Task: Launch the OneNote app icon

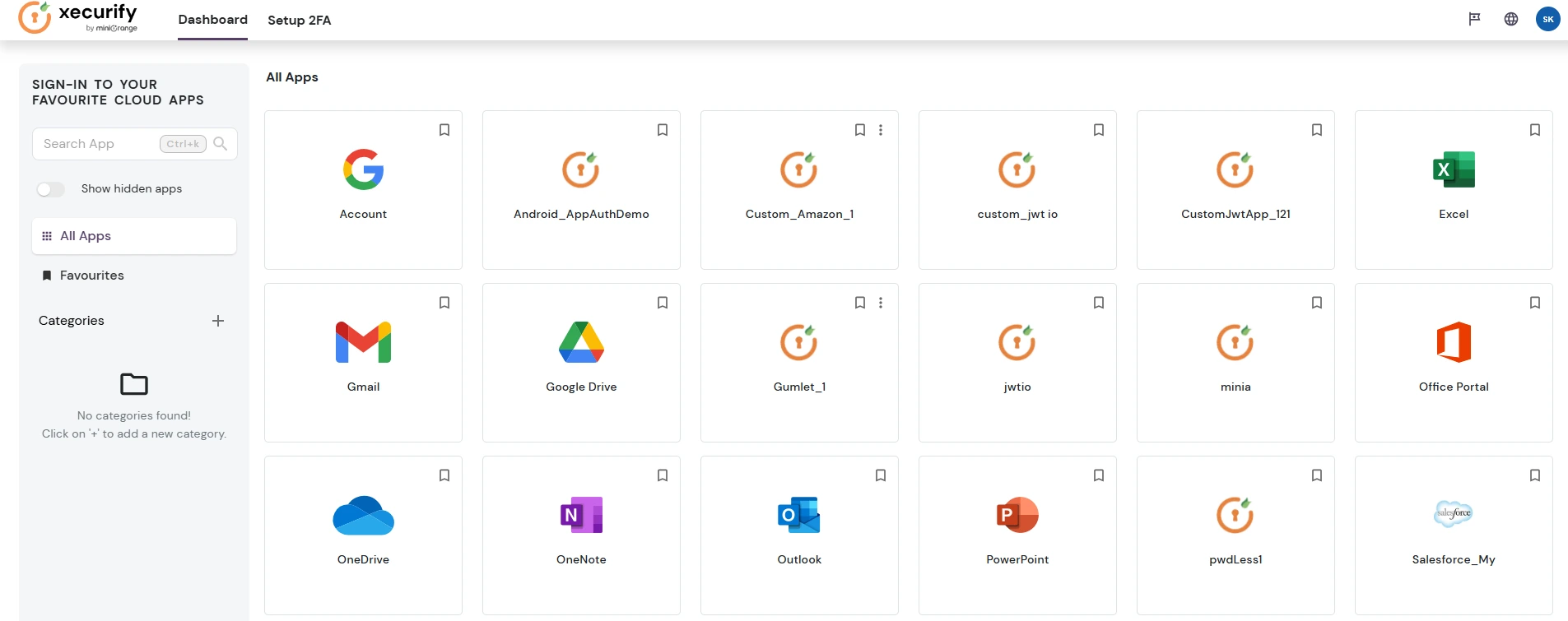Action: [581, 515]
